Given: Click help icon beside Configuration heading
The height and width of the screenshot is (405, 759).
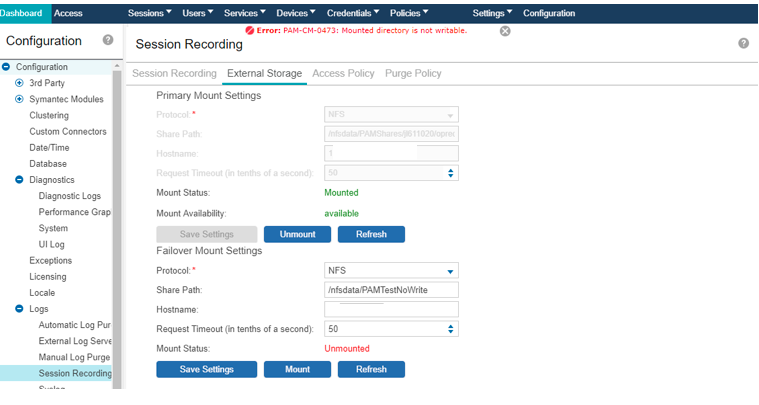Looking at the screenshot, I should pos(108,41).
